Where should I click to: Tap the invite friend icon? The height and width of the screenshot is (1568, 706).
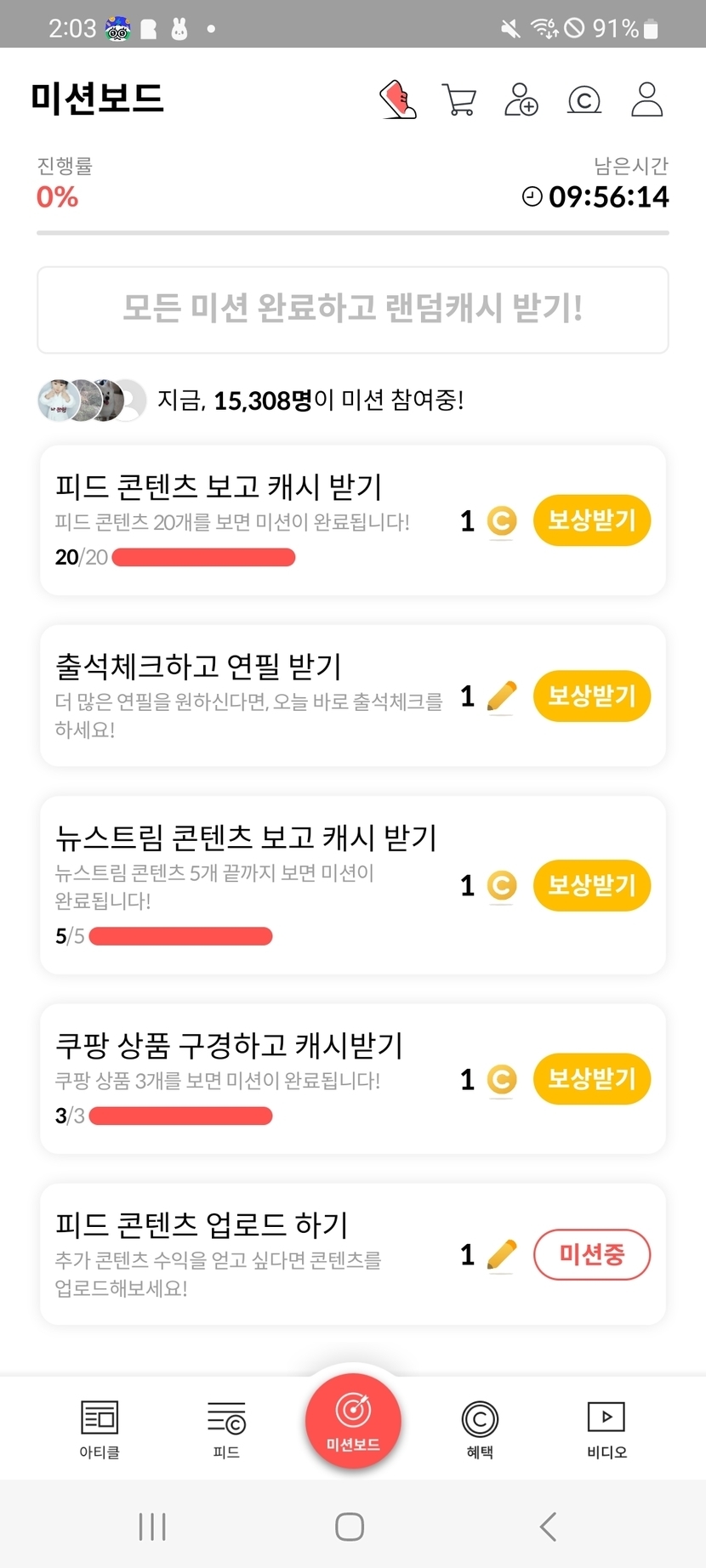tap(521, 100)
